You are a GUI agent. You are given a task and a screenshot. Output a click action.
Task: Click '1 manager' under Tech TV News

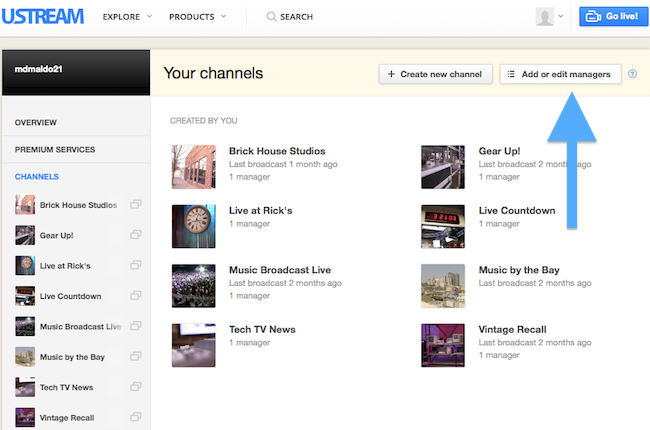[250, 343]
